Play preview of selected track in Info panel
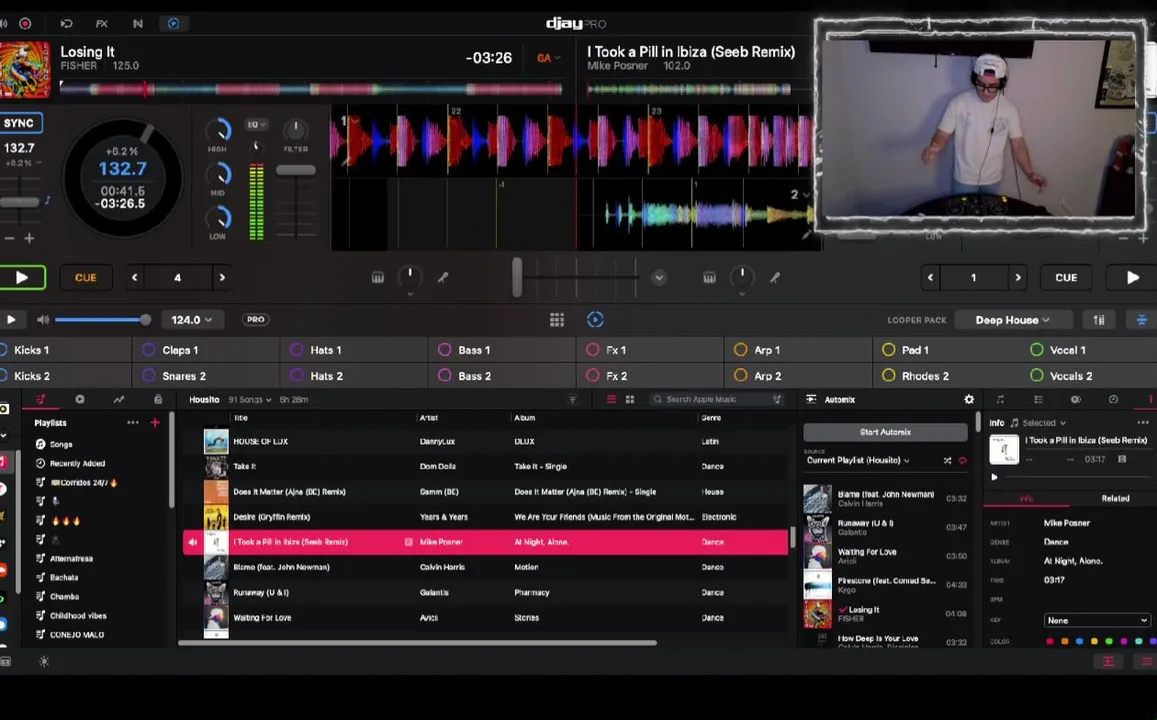The width and height of the screenshot is (1157, 720). (x=995, y=477)
